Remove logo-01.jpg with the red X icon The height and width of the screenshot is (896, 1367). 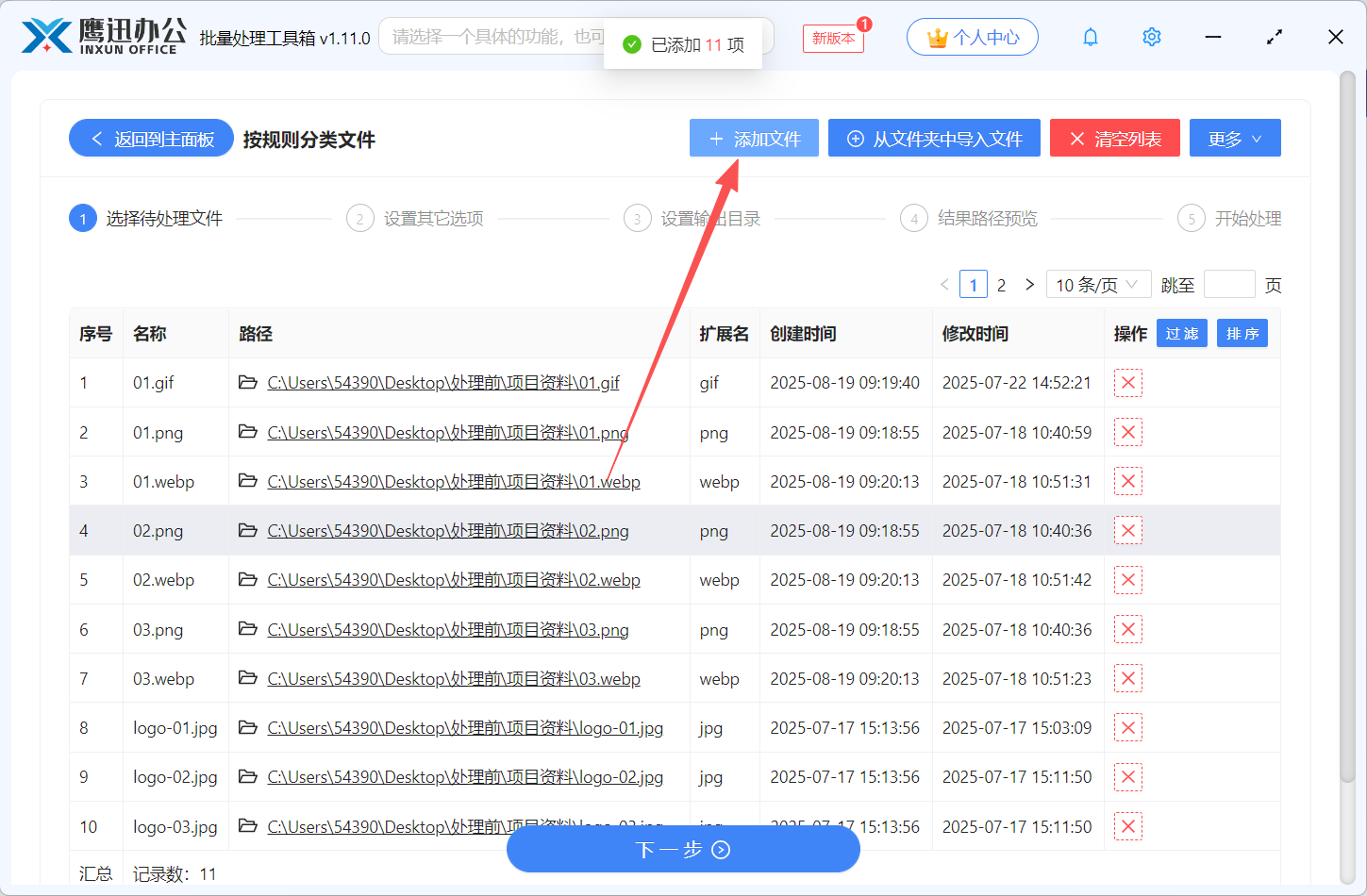tap(1128, 727)
